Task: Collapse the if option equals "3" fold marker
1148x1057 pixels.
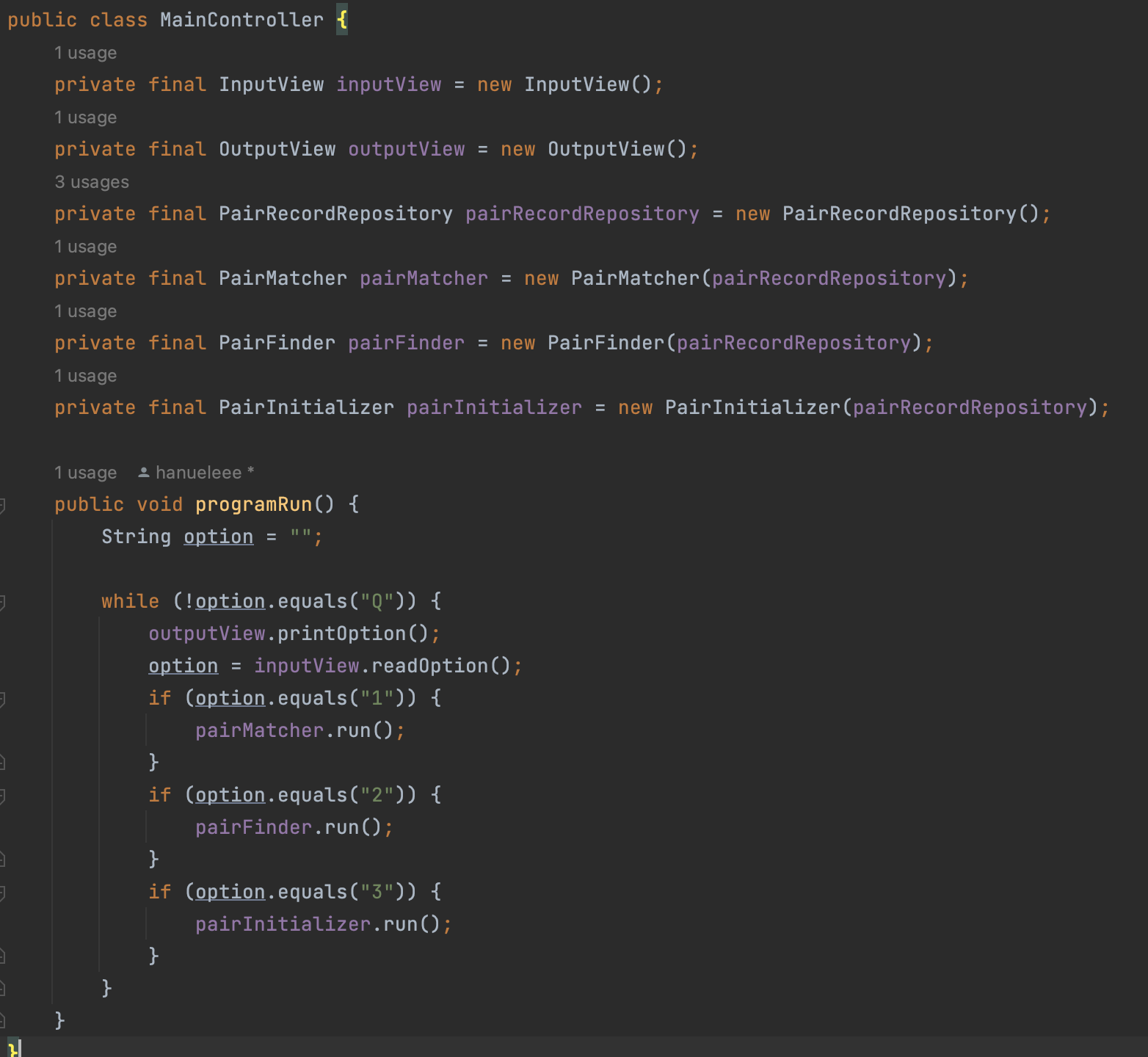Action: [x=2, y=893]
